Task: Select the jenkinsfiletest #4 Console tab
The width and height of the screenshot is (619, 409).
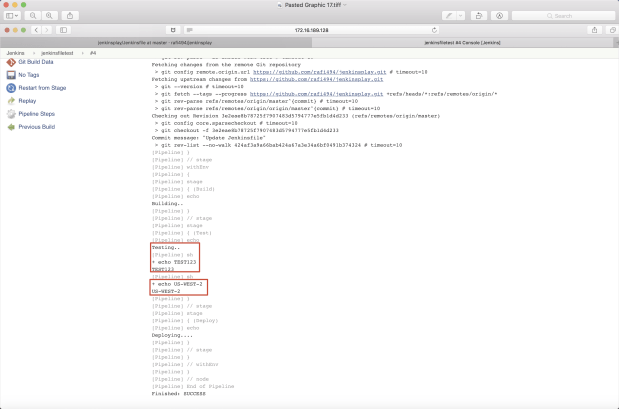Action: coord(462,43)
